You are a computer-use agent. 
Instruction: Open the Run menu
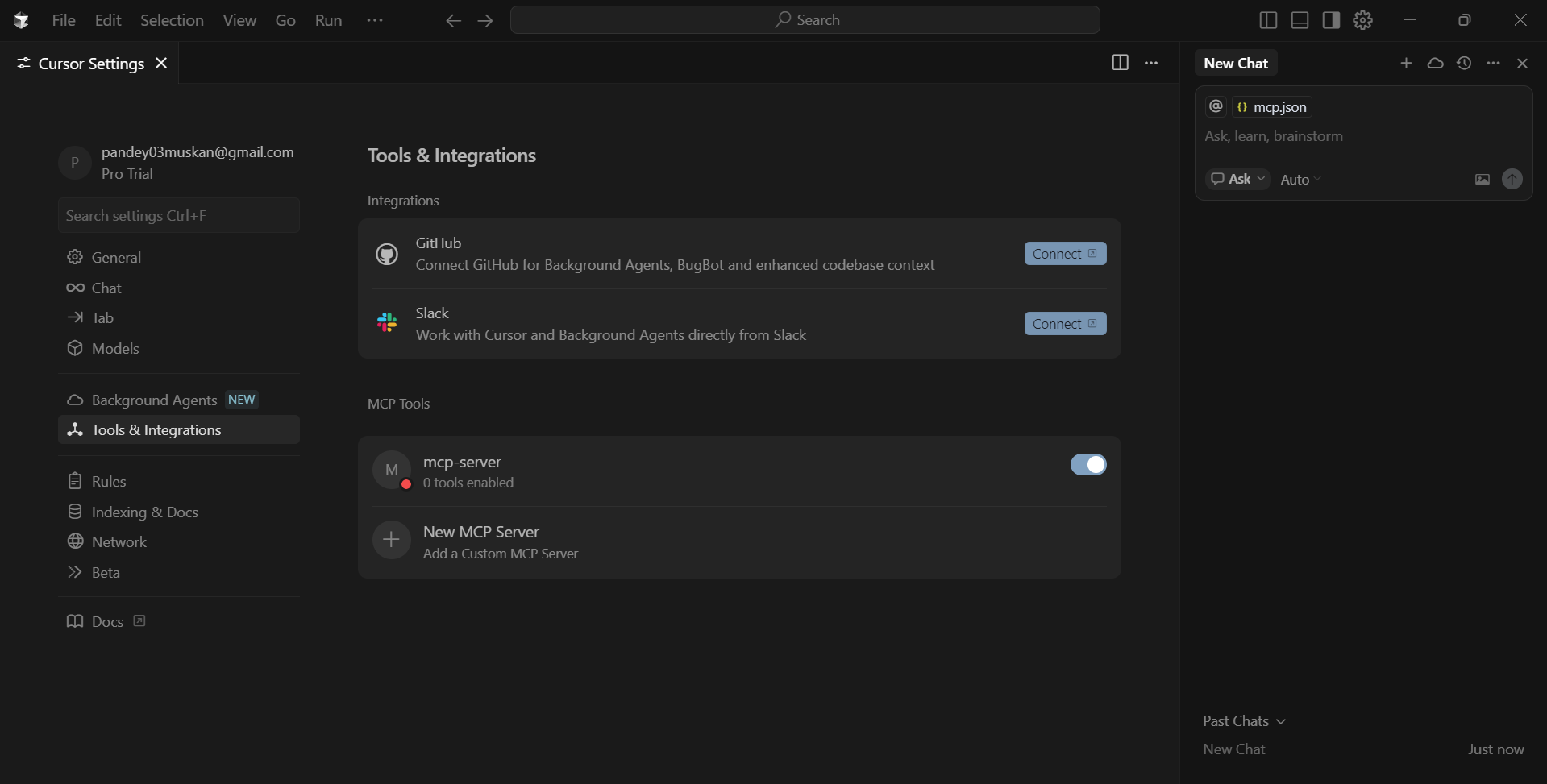coord(328,20)
